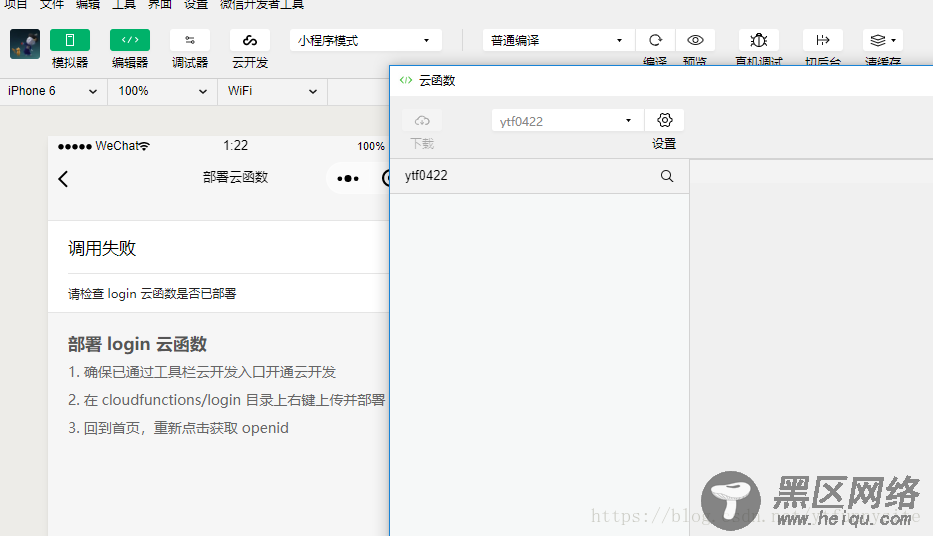Click the 部署 login 云函数 heading
The image size is (933, 536).
pyautogui.click(x=137, y=344)
